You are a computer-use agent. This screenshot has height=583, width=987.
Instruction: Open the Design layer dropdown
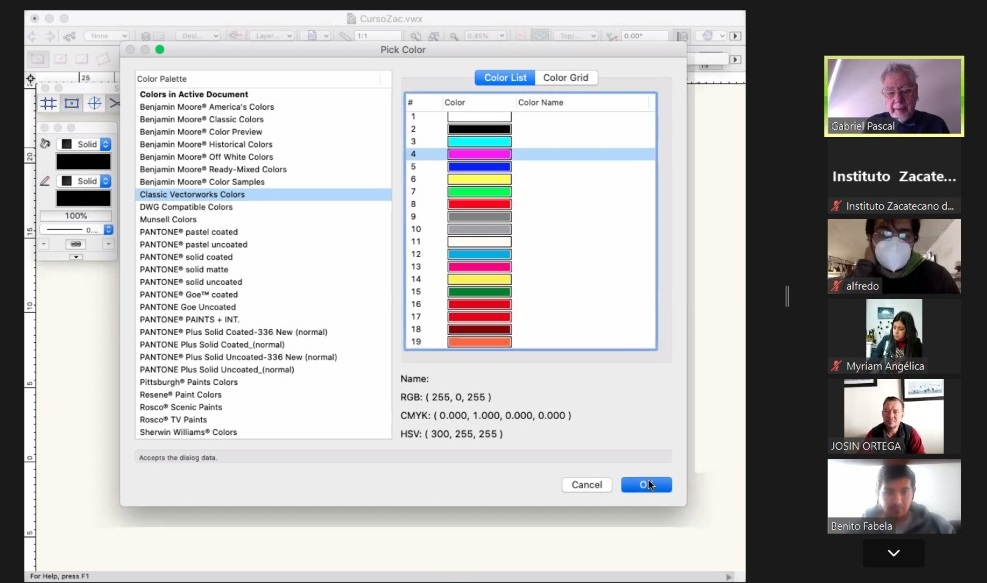click(198, 36)
